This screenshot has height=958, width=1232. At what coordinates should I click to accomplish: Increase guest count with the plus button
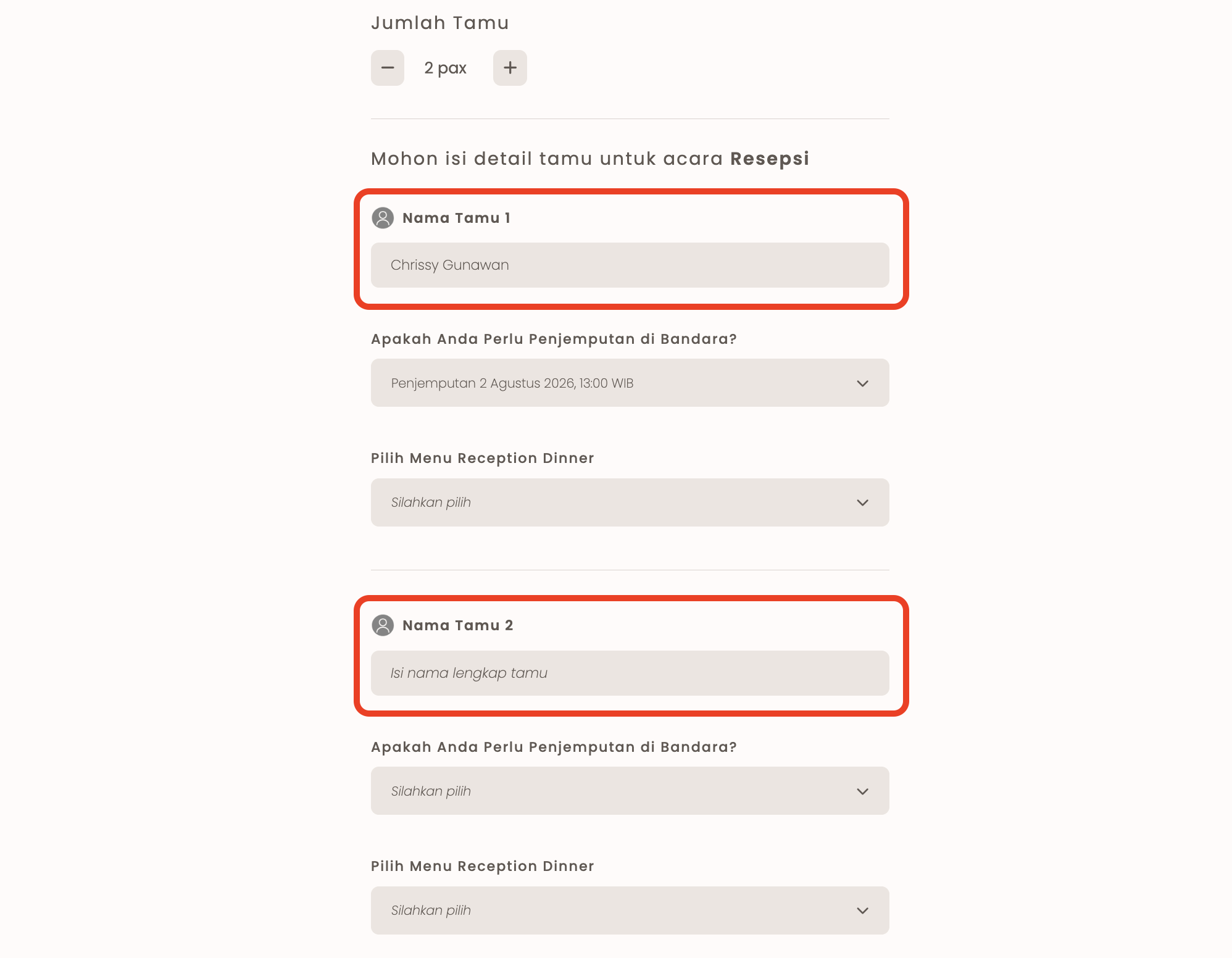(510, 68)
